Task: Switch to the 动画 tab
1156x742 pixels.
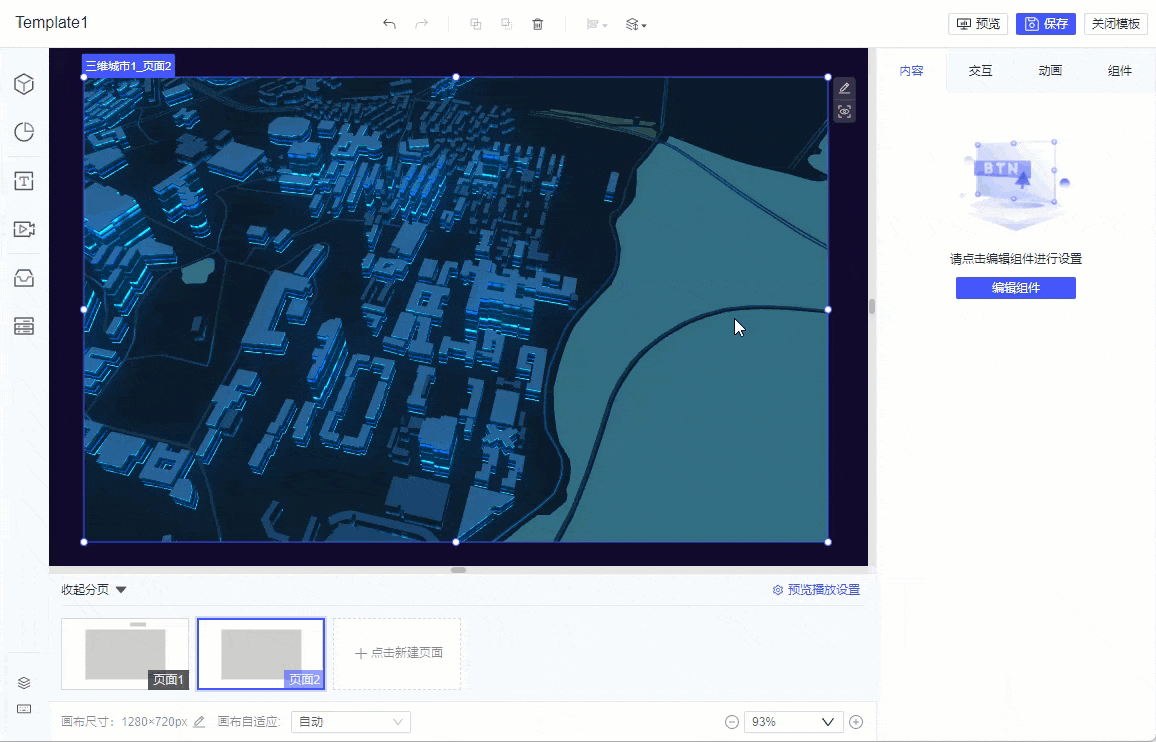Action: [1050, 71]
